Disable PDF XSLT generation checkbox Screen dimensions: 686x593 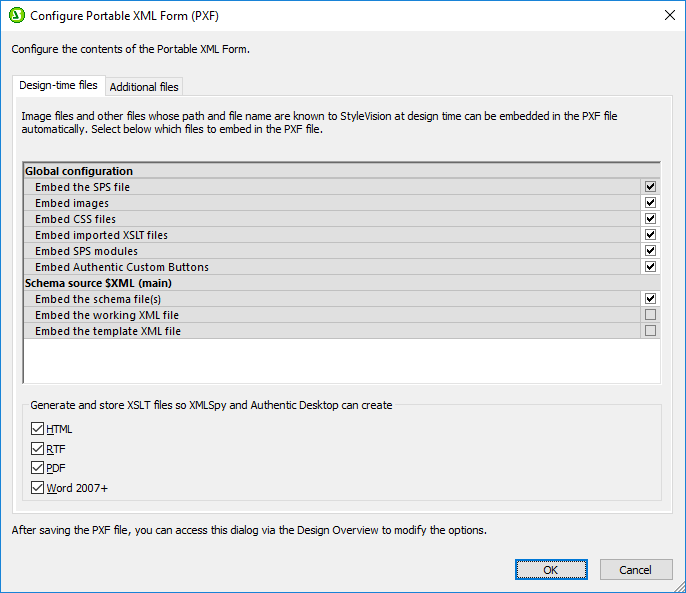[38, 469]
